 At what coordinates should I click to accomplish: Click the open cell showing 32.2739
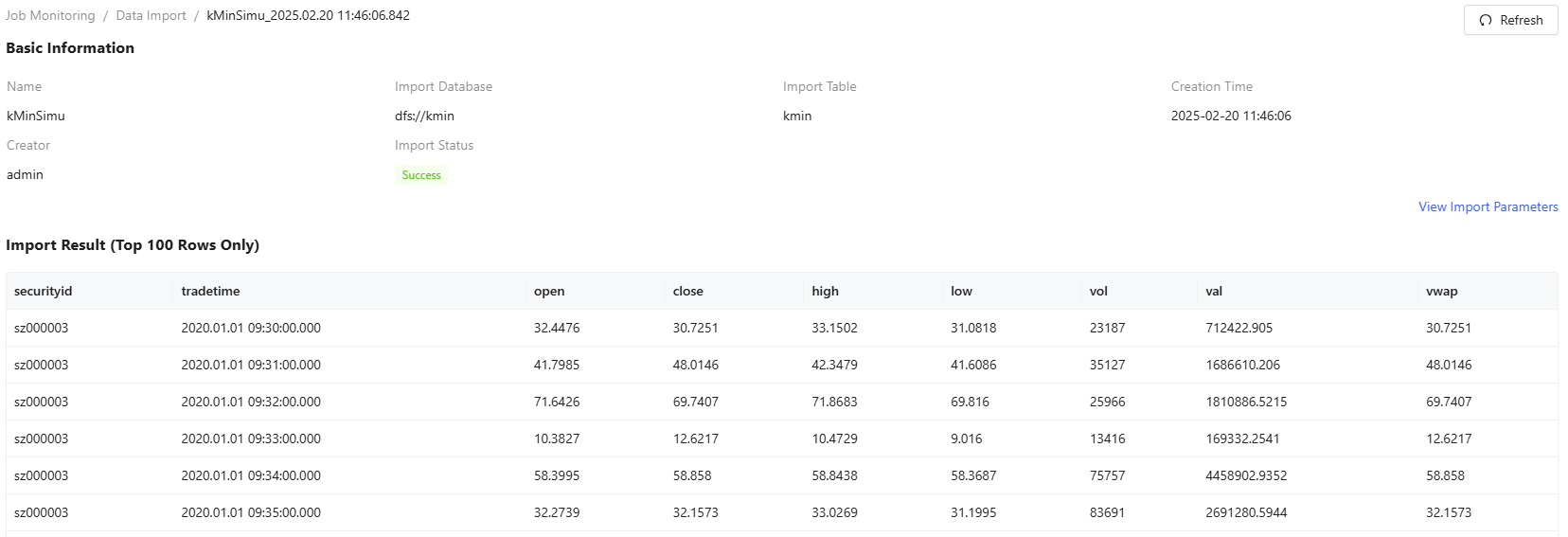point(557,512)
